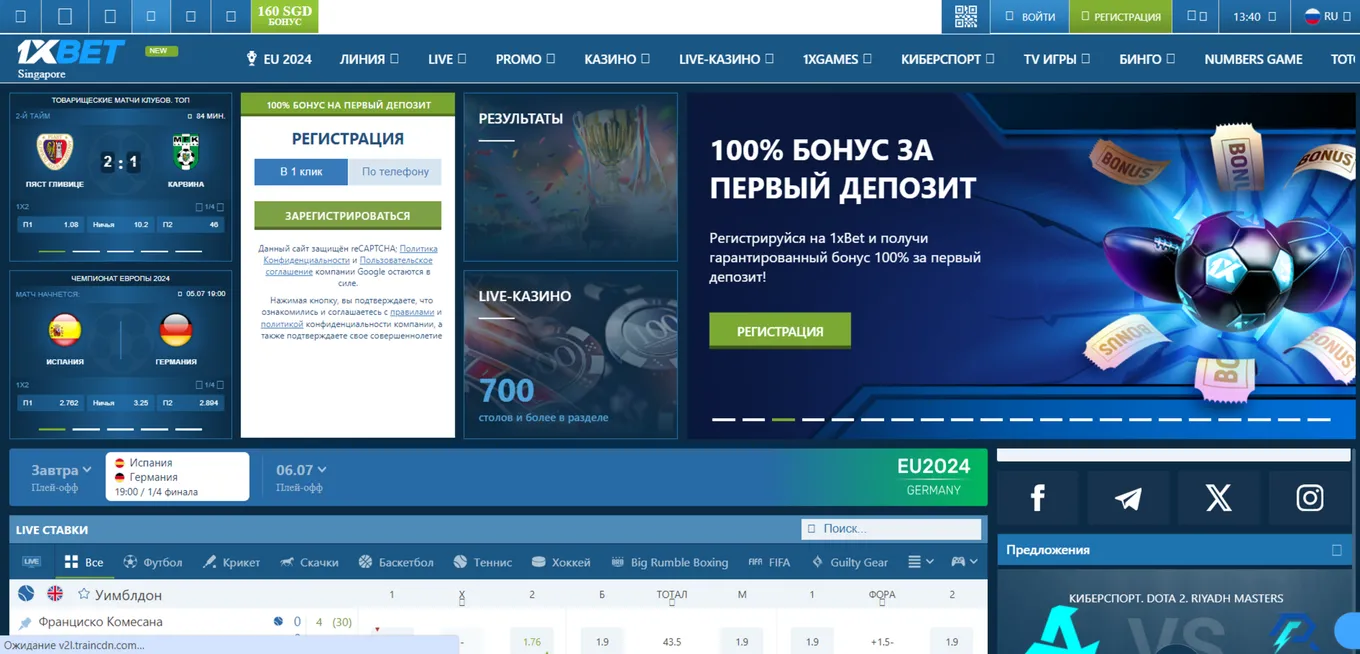The width and height of the screenshot is (1360, 654).
Task: Click the green ЗАРЕГИСТРИРОВАТЬСЯ button
Action: click(347, 215)
